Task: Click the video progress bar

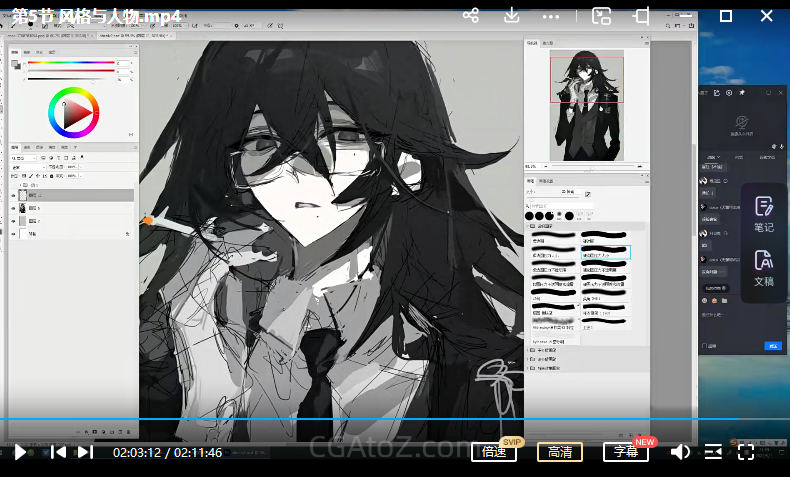Action: tap(400, 418)
